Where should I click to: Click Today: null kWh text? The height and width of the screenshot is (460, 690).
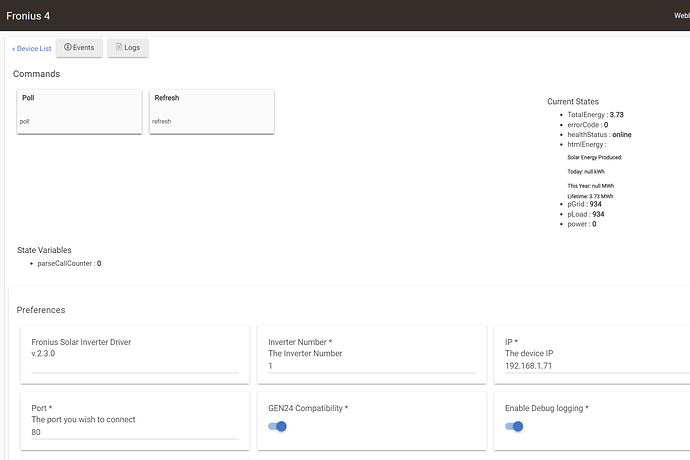(586, 172)
